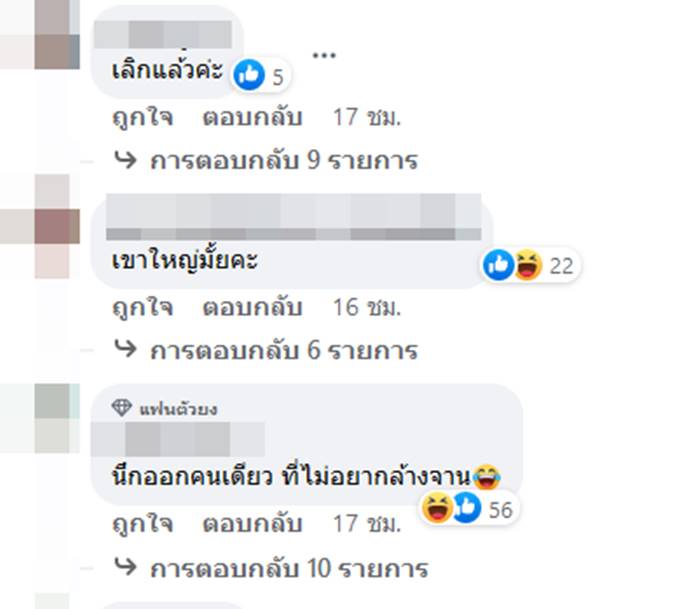Click the like reaction icon showing 5
700x609 pixels.
pyautogui.click(x=249, y=75)
